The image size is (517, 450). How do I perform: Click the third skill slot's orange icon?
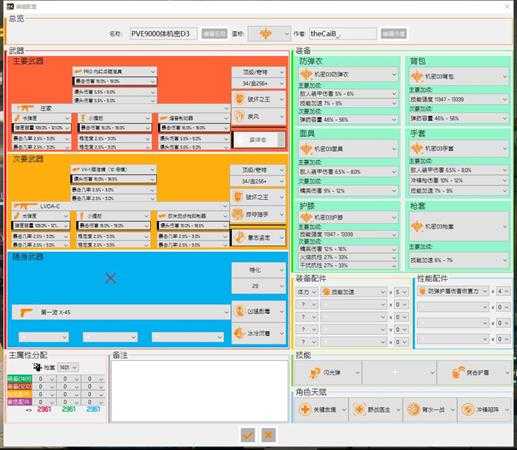click(458, 373)
